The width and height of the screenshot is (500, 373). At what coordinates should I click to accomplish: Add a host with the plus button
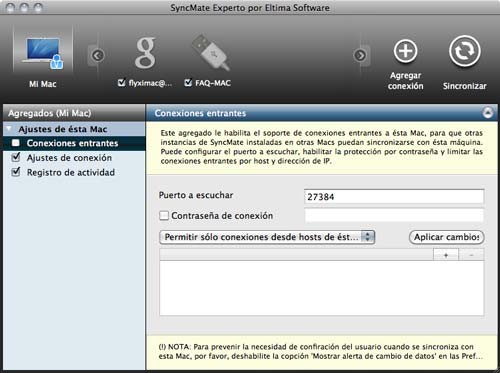[x=446, y=255]
